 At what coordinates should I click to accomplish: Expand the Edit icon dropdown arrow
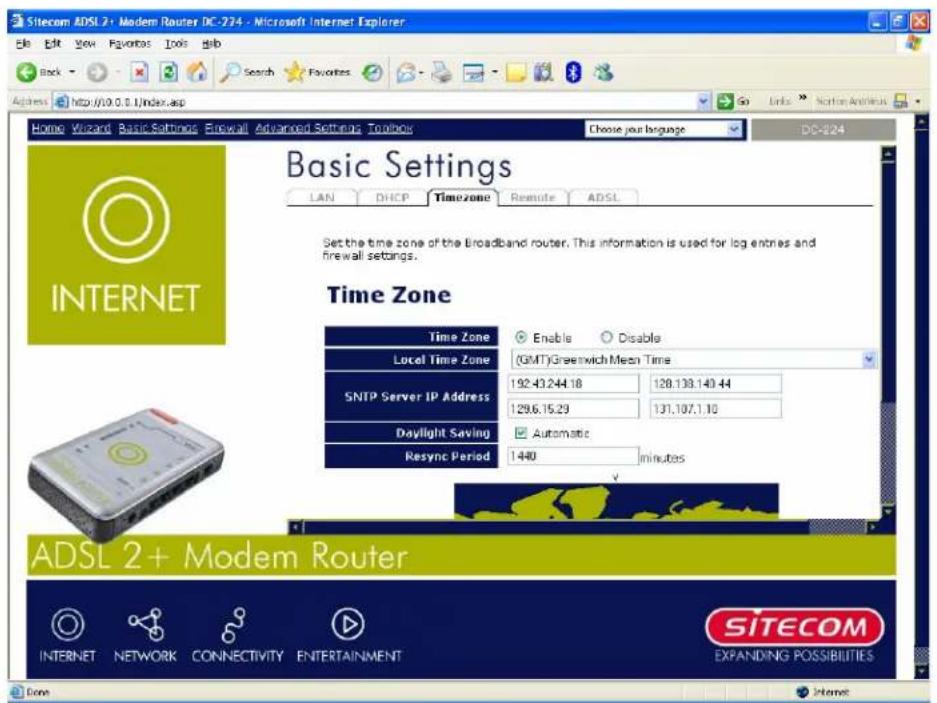coord(494,73)
